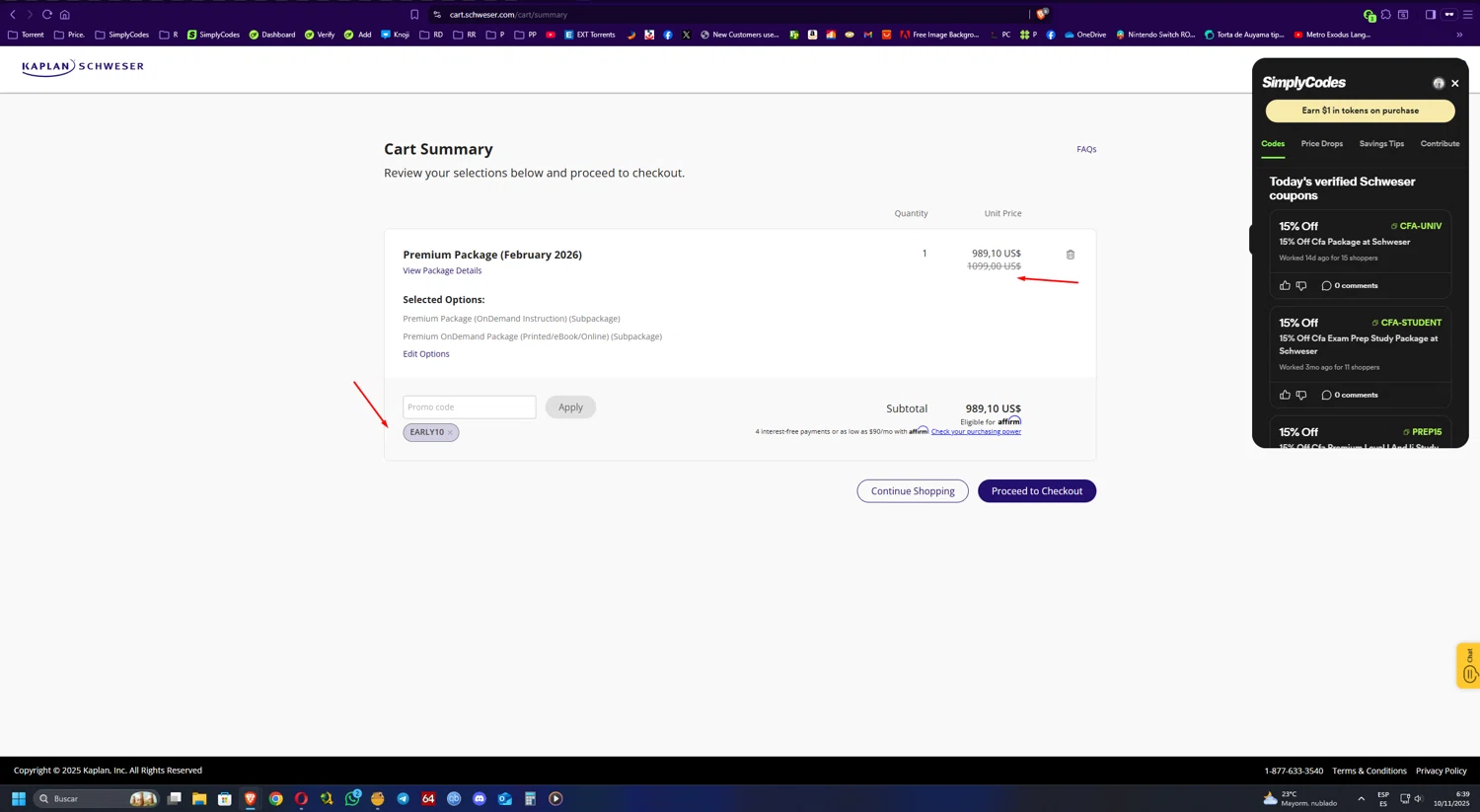Image resolution: width=1480 pixels, height=812 pixels.
Task: Check your purchasing power with Affirm
Action: [976, 431]
